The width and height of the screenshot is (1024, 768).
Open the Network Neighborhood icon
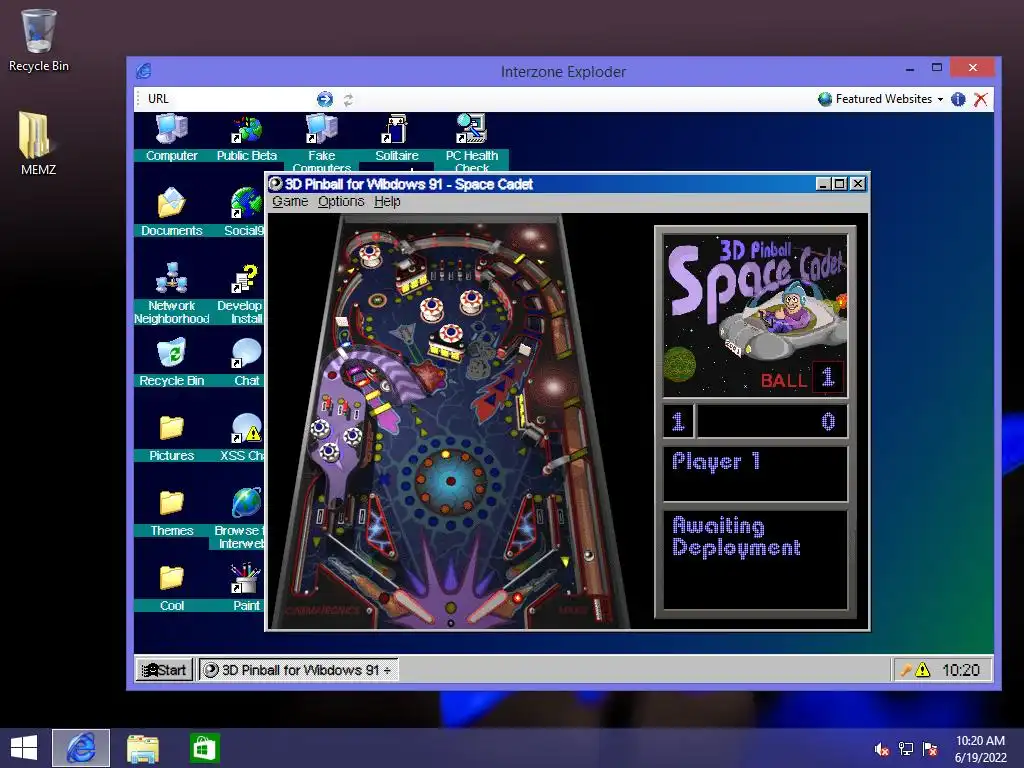172,278
